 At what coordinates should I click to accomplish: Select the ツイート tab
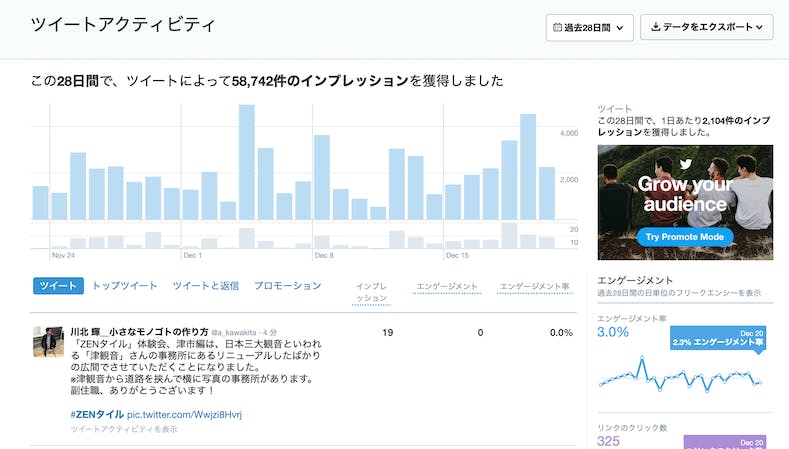click(x=58, y=286)
